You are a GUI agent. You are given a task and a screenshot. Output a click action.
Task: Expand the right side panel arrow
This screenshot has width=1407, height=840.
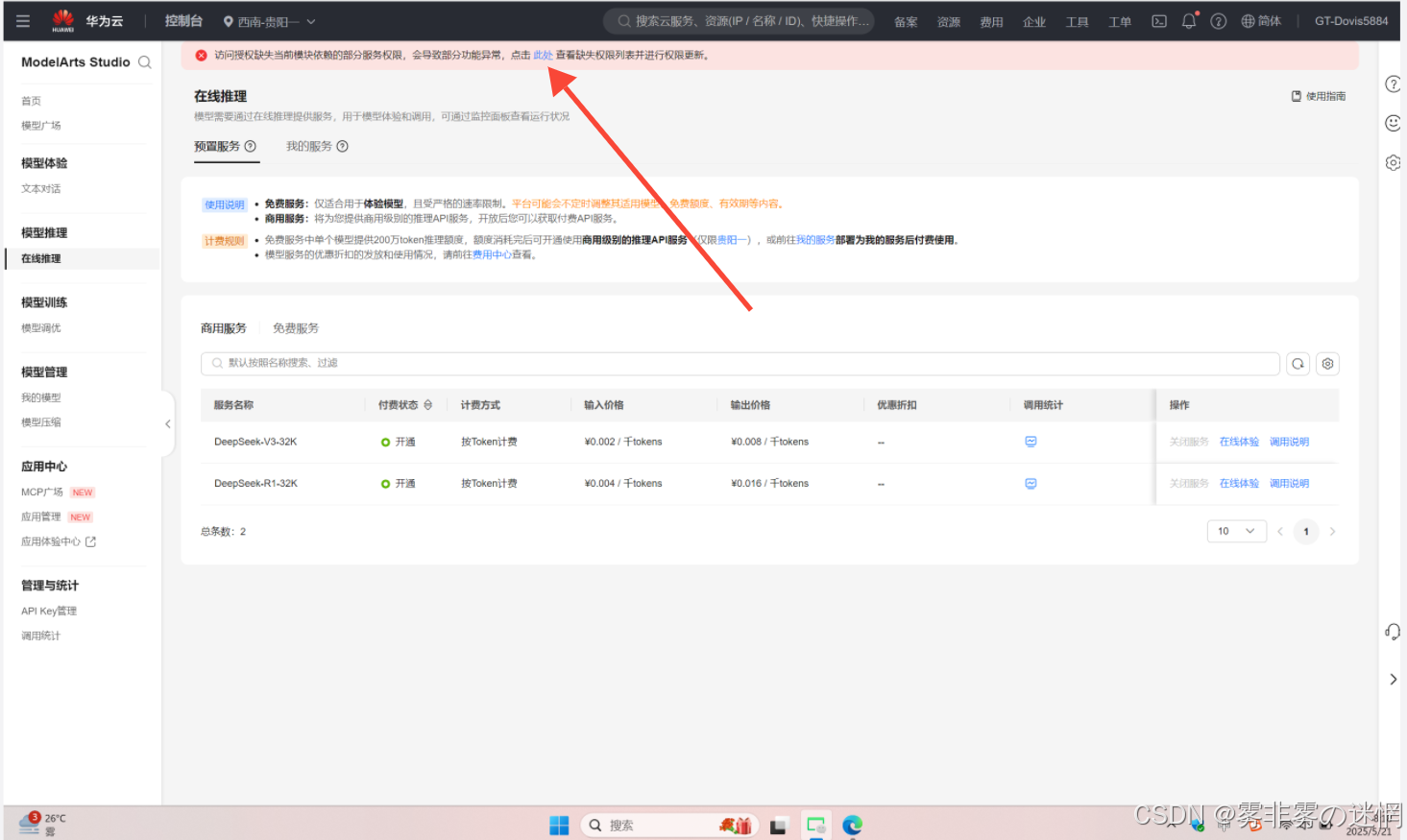point(1393,680)
